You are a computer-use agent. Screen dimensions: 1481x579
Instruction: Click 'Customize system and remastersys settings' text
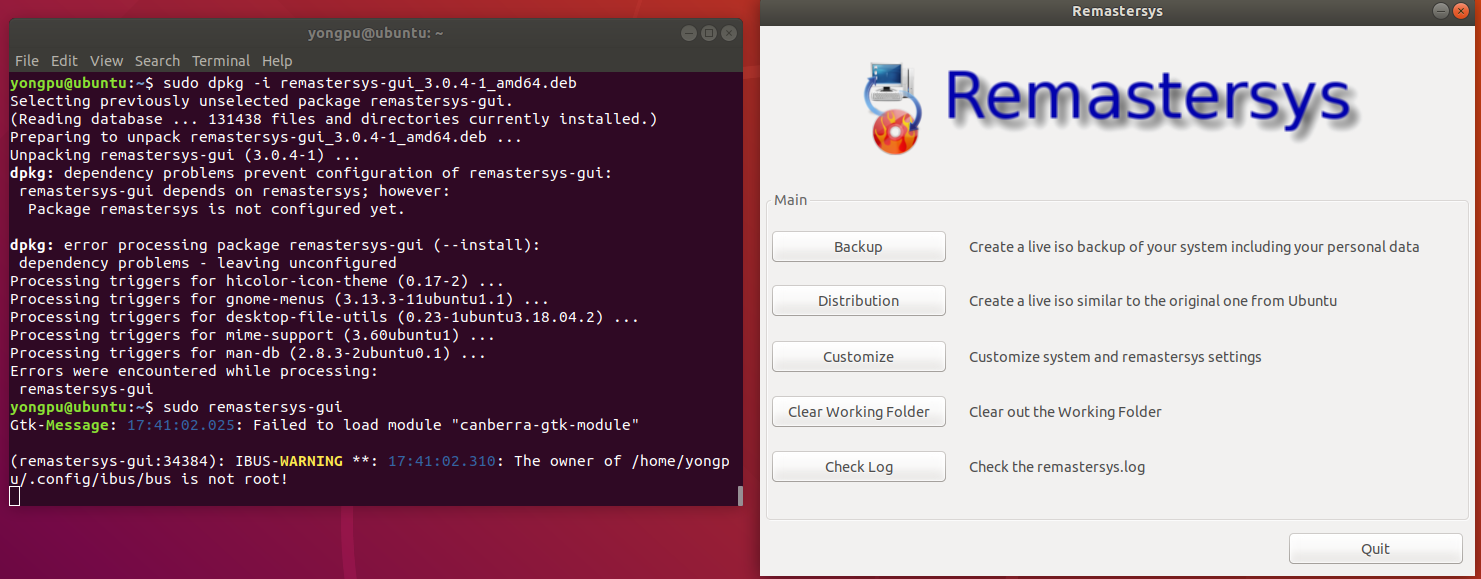[1115, 357]
